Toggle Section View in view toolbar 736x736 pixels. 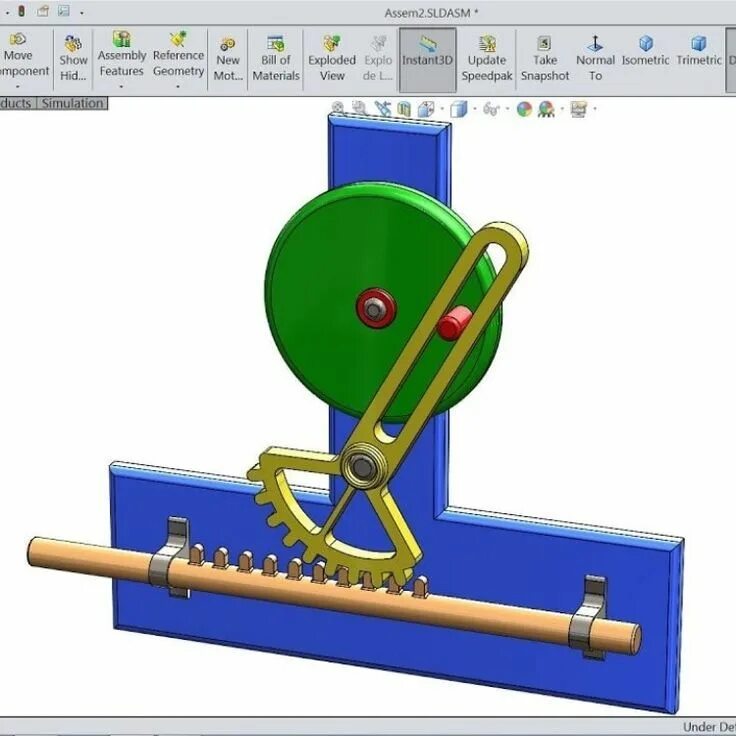point(404,109)
